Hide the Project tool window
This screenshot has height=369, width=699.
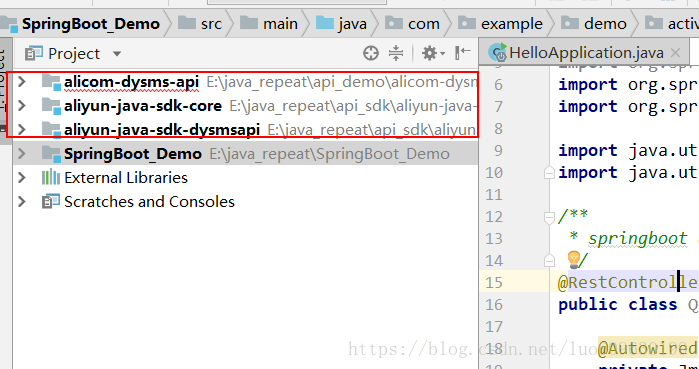pos(463,53)
